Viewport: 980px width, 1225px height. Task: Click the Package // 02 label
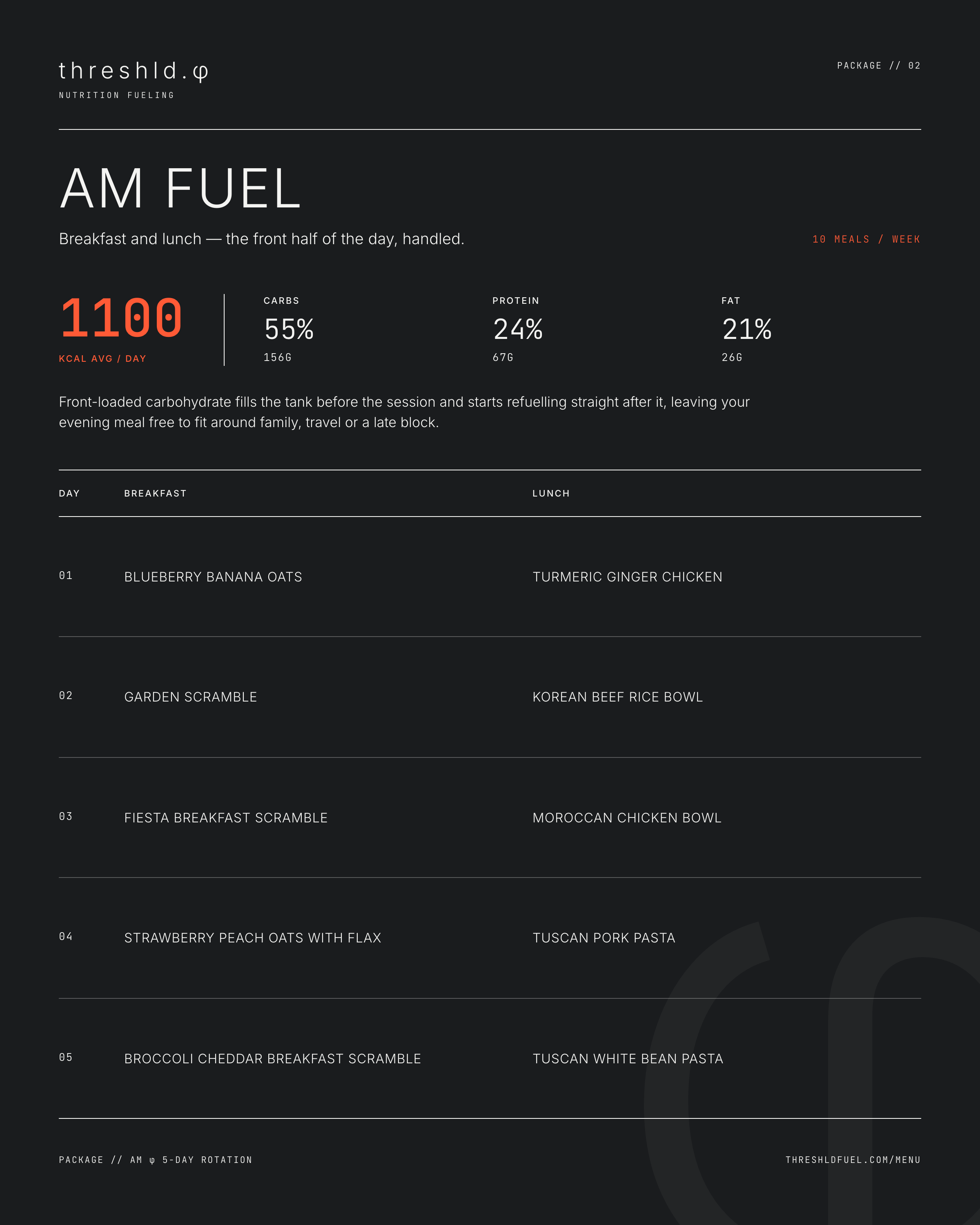878,65
